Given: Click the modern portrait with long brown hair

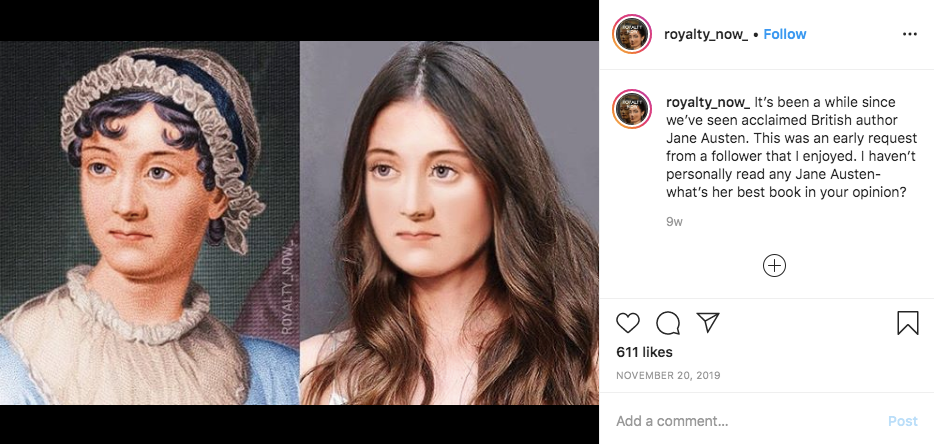Looking at the screenshot, I should coord(450,220).
